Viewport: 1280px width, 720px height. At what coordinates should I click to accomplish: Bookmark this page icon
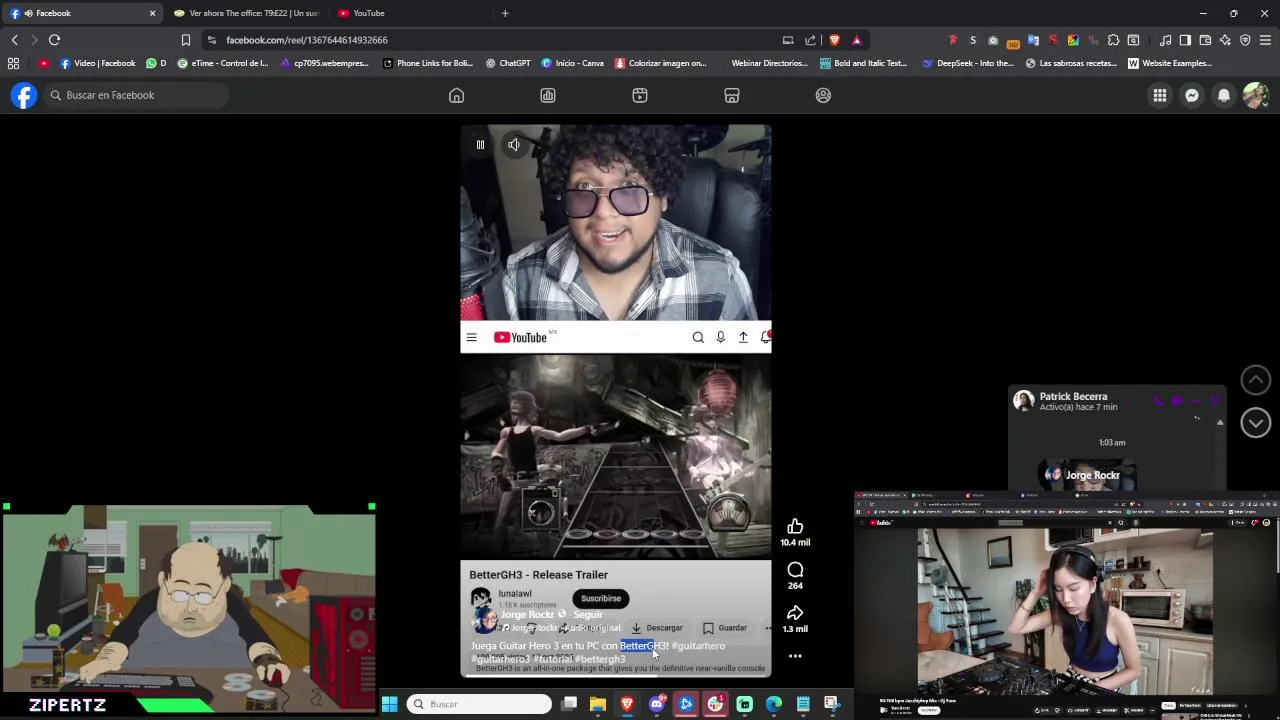(x=186, y=40)
